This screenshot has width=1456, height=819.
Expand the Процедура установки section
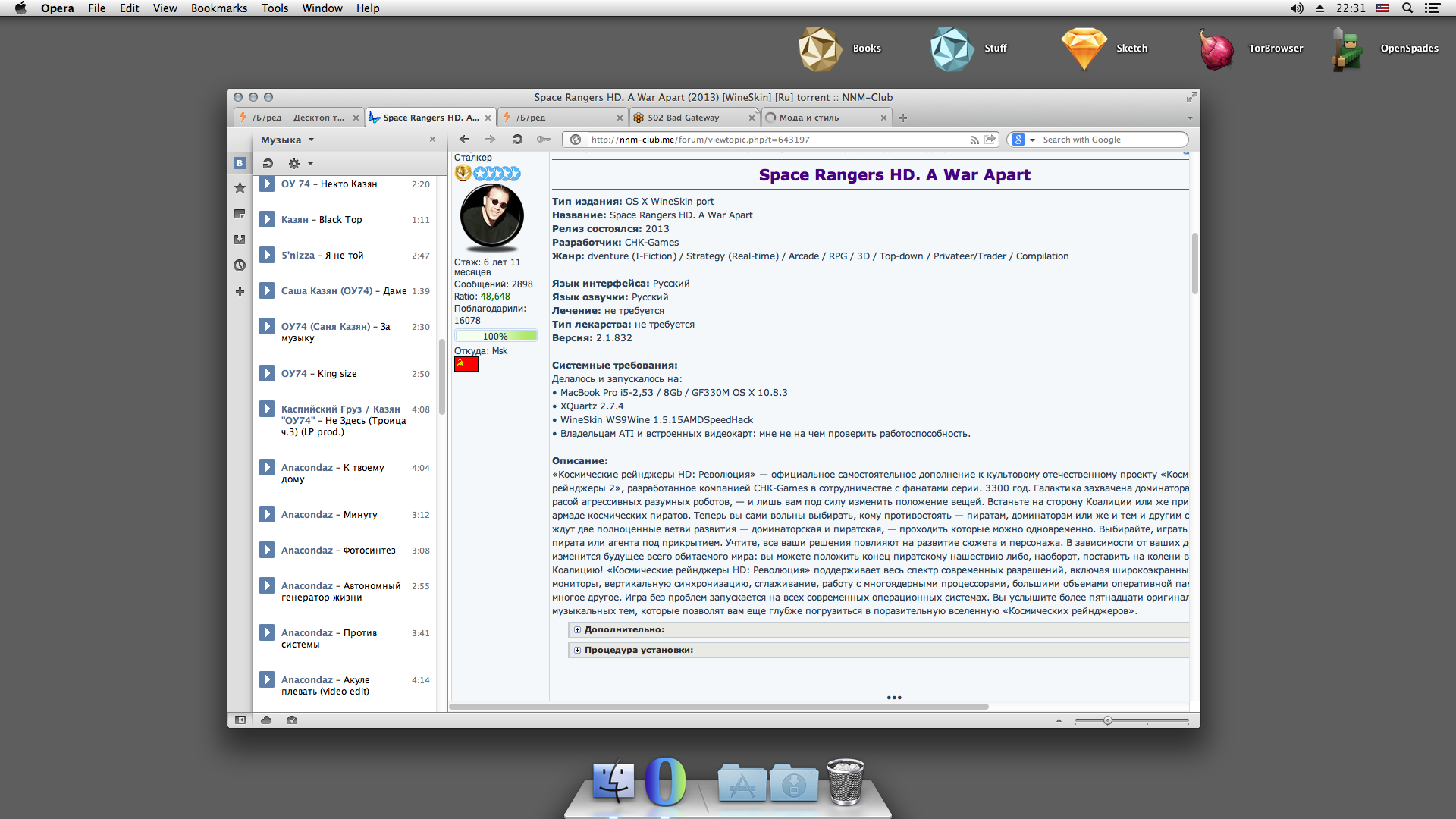[577, 651]
